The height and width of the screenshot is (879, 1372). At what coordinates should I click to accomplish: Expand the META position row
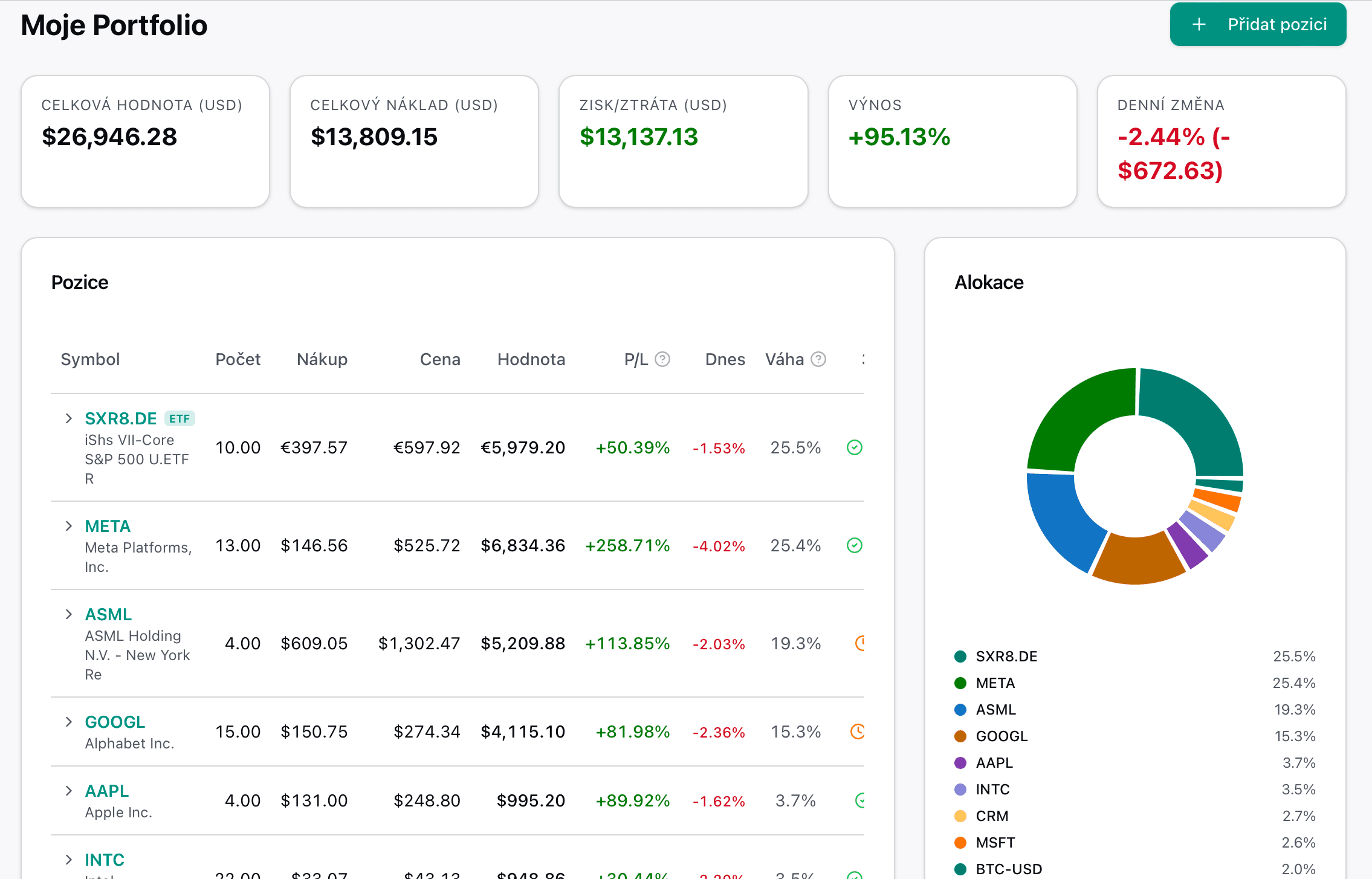69,526
